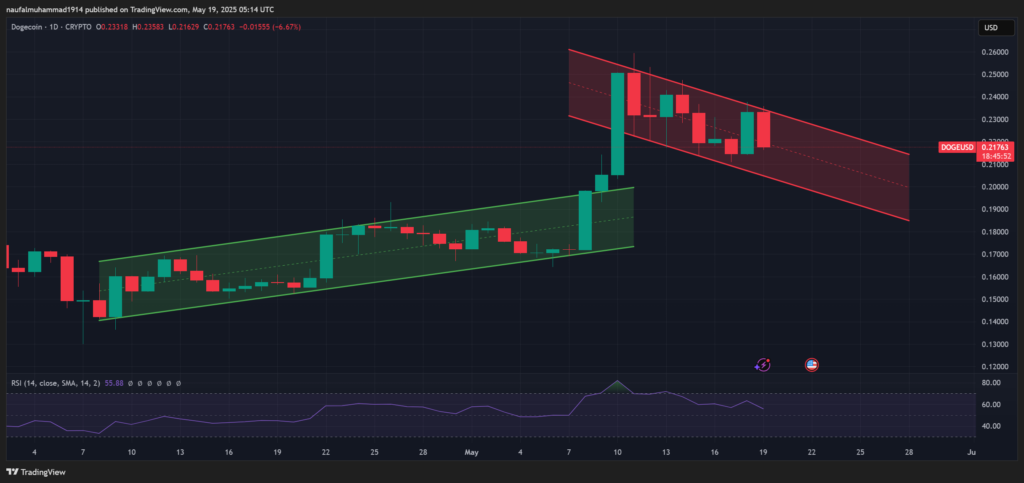Click the 0.15000 price axis label
The width and height of the screenshot is (1024, 483).
(x=994, y=299)
